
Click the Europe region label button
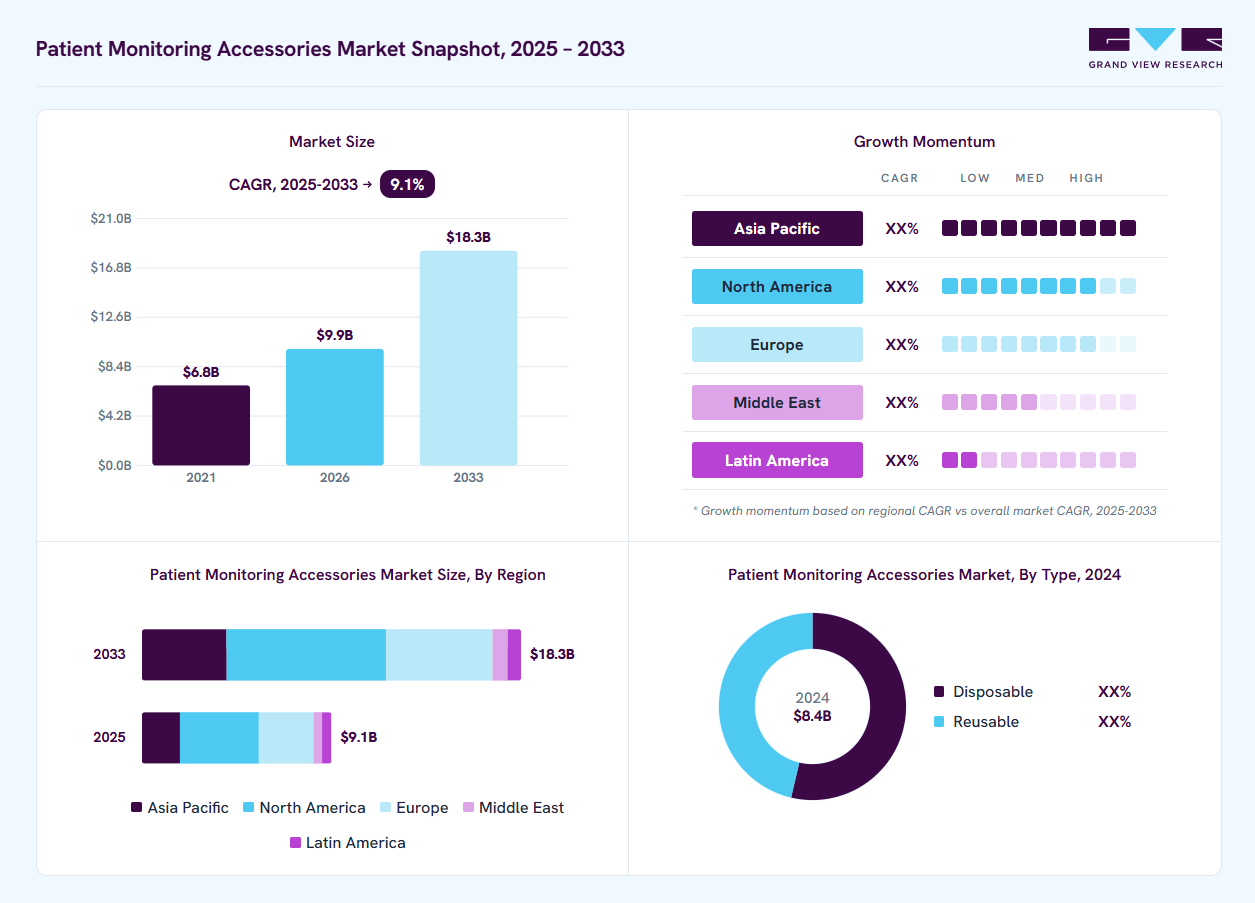click(777, 344)
